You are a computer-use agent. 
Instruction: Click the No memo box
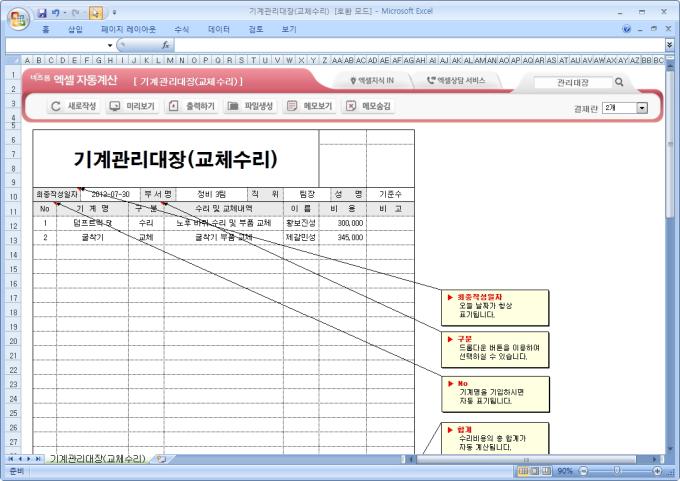click(x=495, y=394)
